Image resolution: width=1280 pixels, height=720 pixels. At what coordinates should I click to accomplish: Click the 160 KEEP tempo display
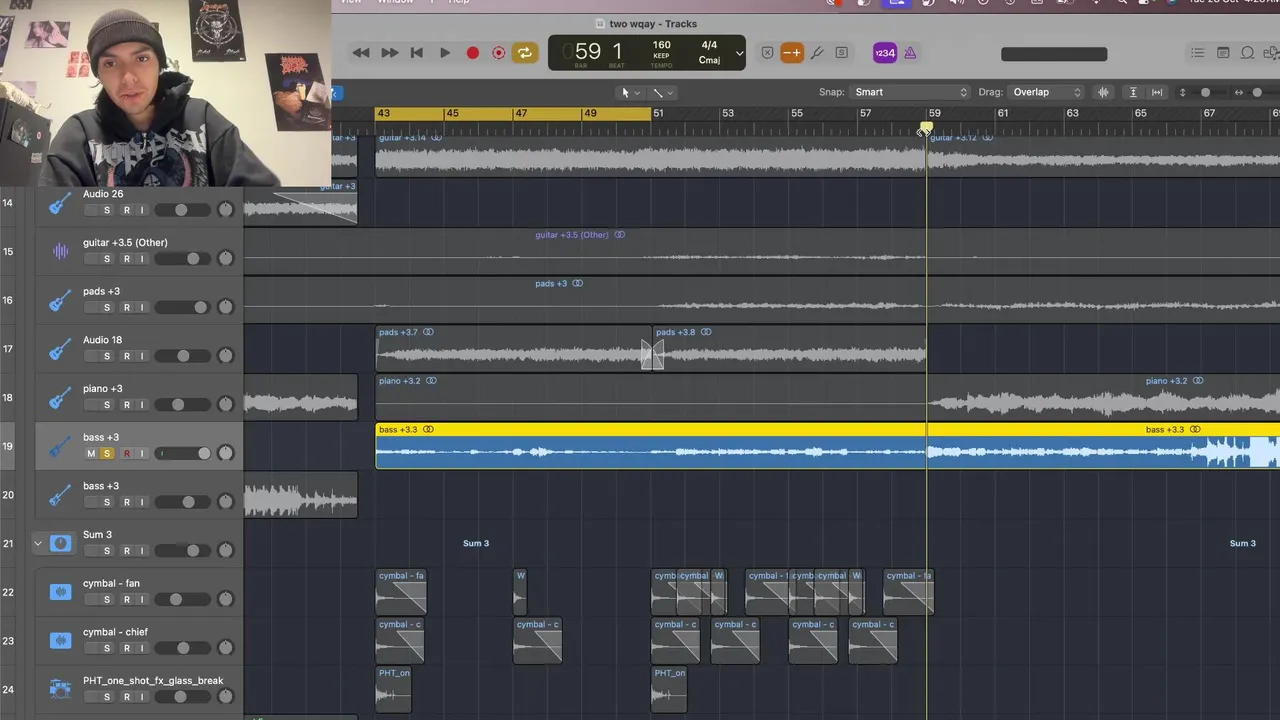tap(662, 51)
